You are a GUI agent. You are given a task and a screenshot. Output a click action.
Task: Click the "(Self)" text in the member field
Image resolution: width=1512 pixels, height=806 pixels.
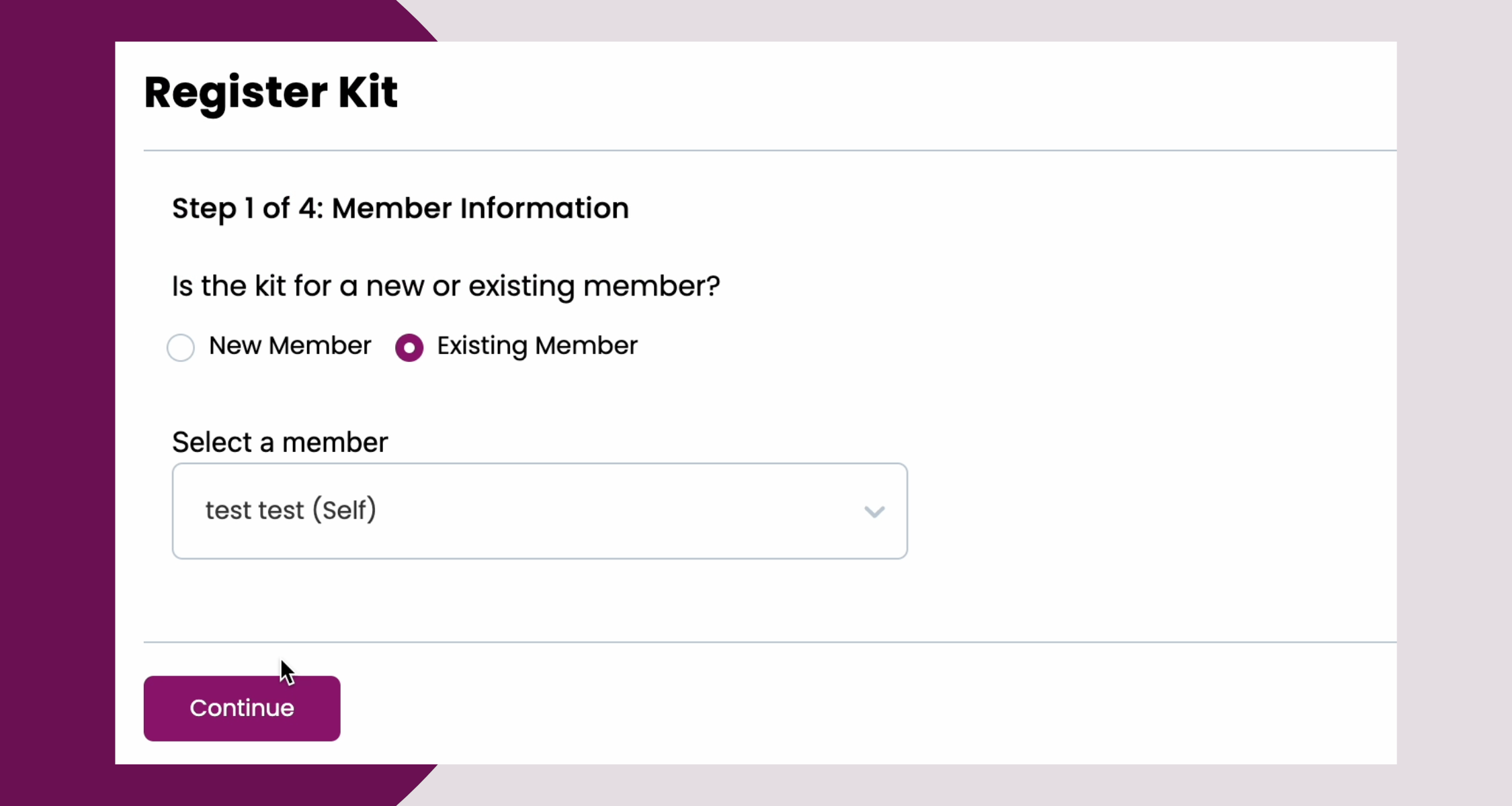coord(344,510)
